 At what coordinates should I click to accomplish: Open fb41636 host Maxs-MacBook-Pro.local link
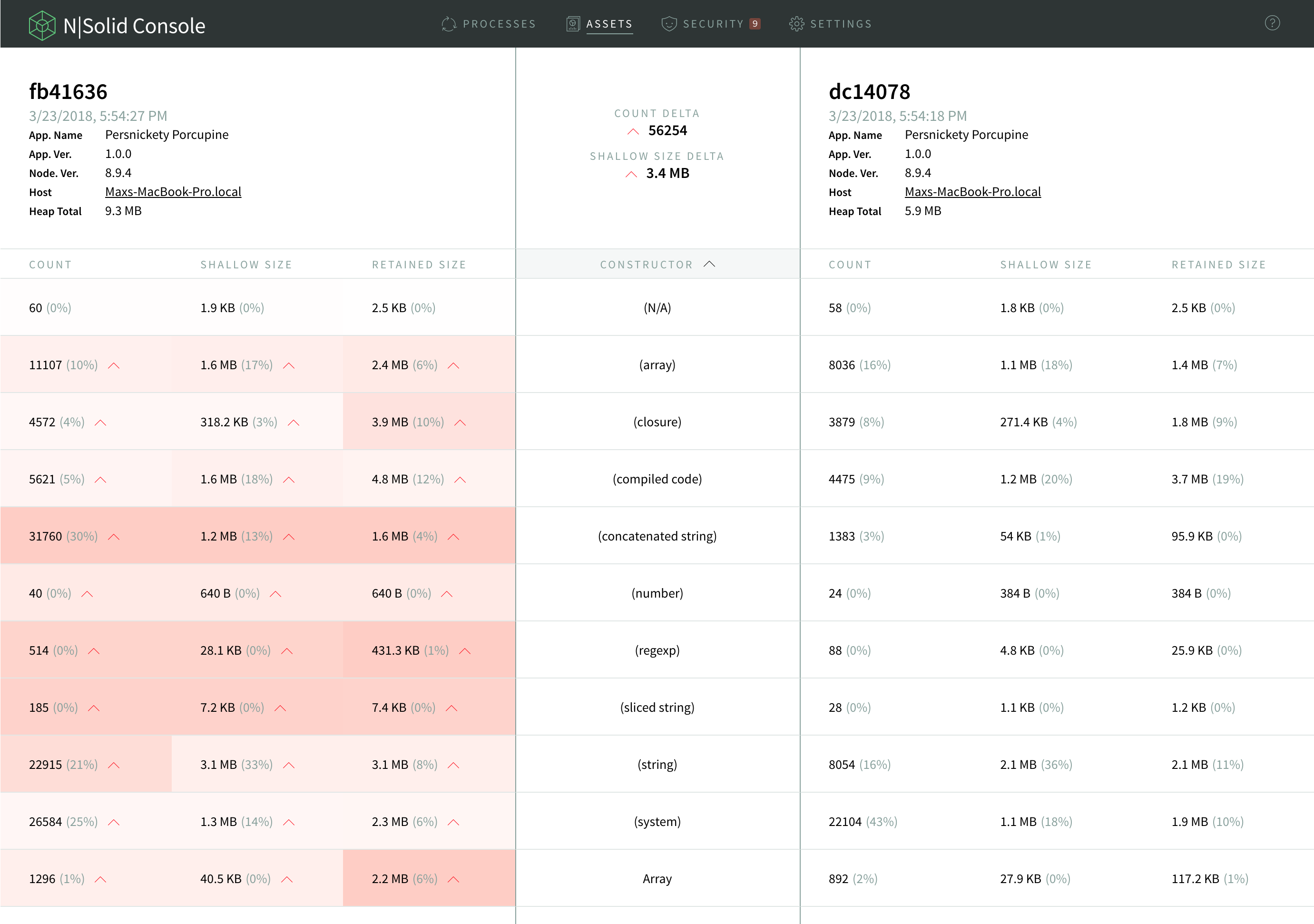click(x=173, y=192)
